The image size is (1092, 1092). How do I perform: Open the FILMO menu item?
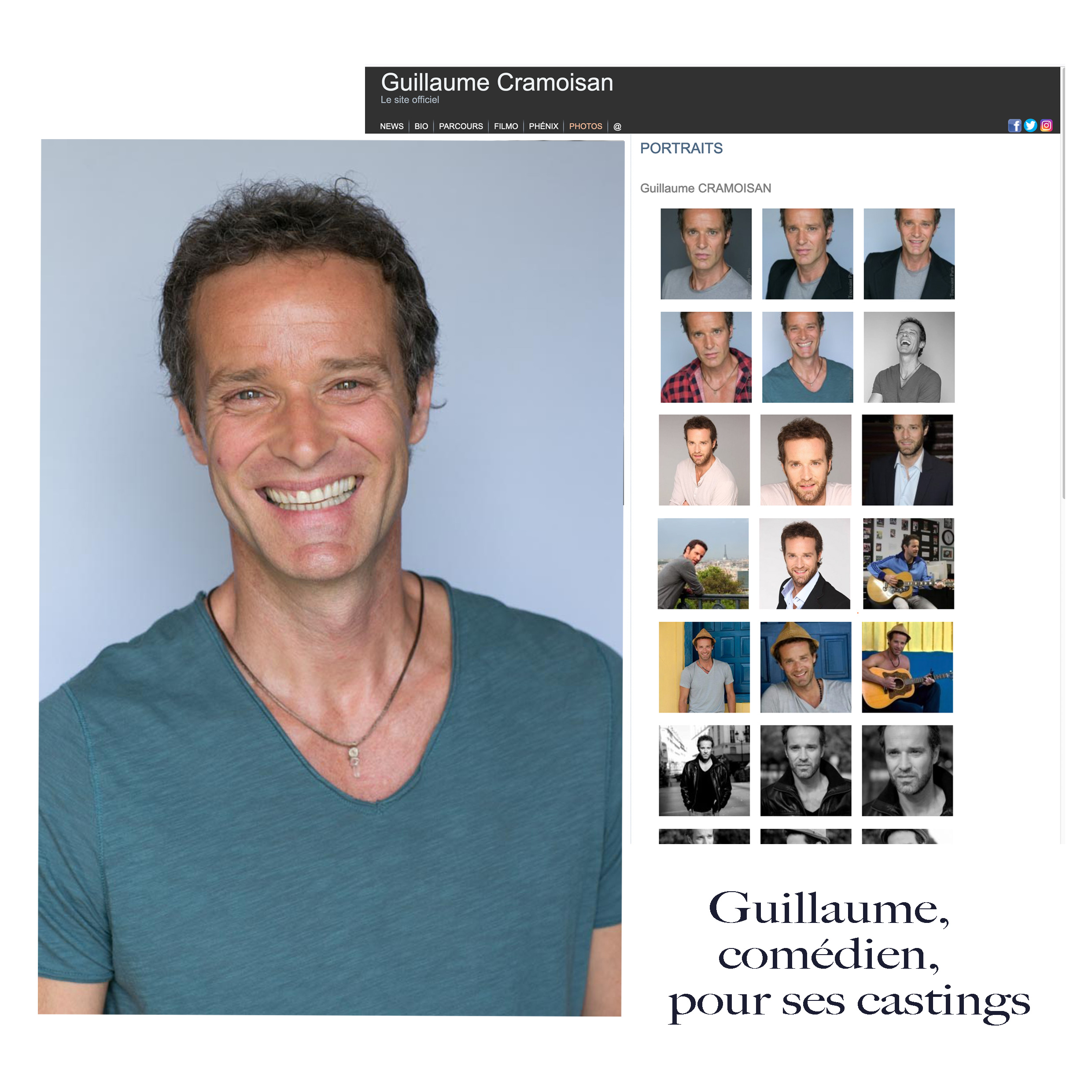[506, 126]
